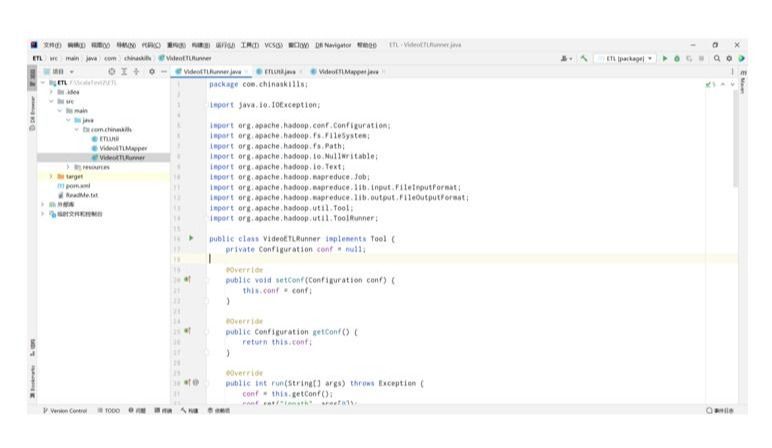Image resolution: width=772 pixels, height=448 pixels.
Task: Click run gutter arrow beside VideoETLRunner class
Action: (x=191, y=239)
